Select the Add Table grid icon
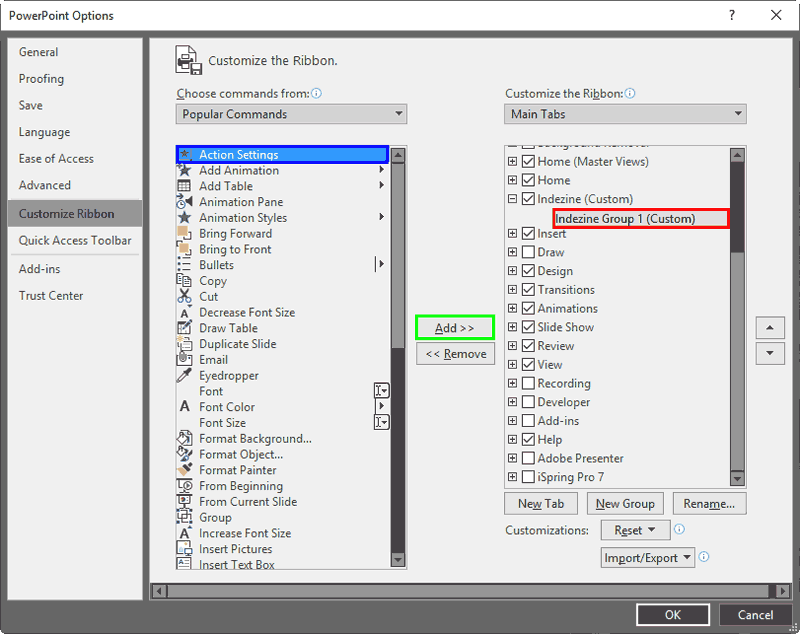The image size is (800, 634). [x=184, y=186]
